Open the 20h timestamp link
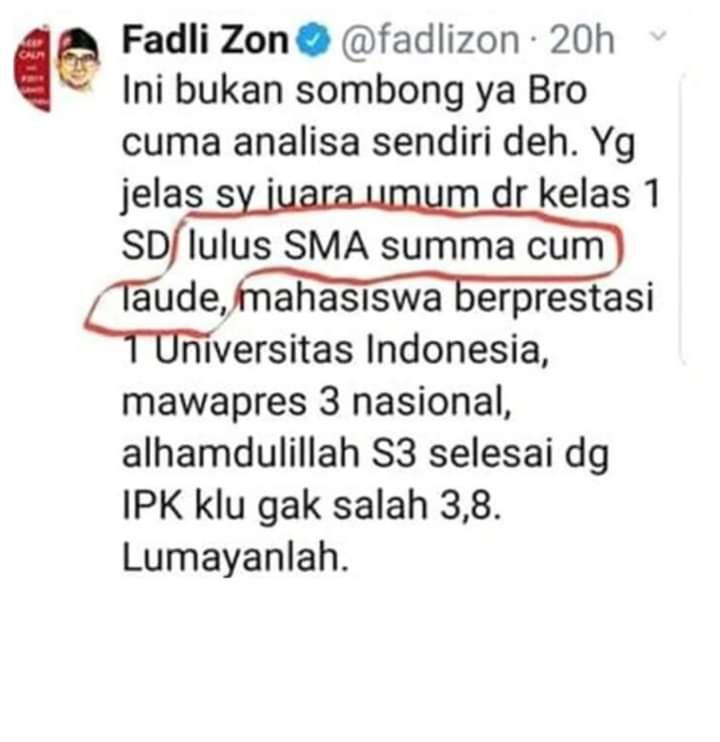The image size is (720, 742). pyautogui.click(x=582, y=40)
